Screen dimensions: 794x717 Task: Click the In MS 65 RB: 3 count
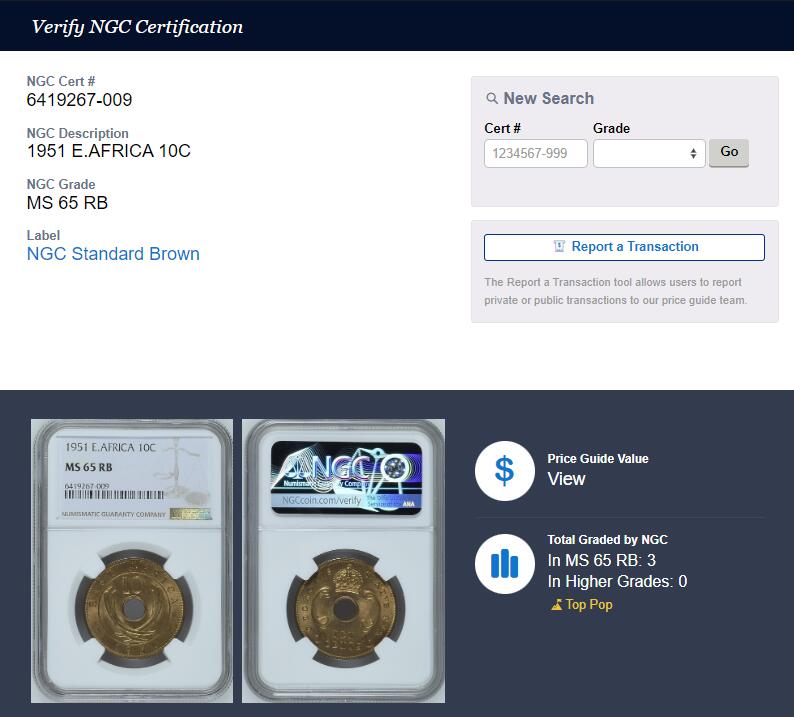click(x=601, y=560)
